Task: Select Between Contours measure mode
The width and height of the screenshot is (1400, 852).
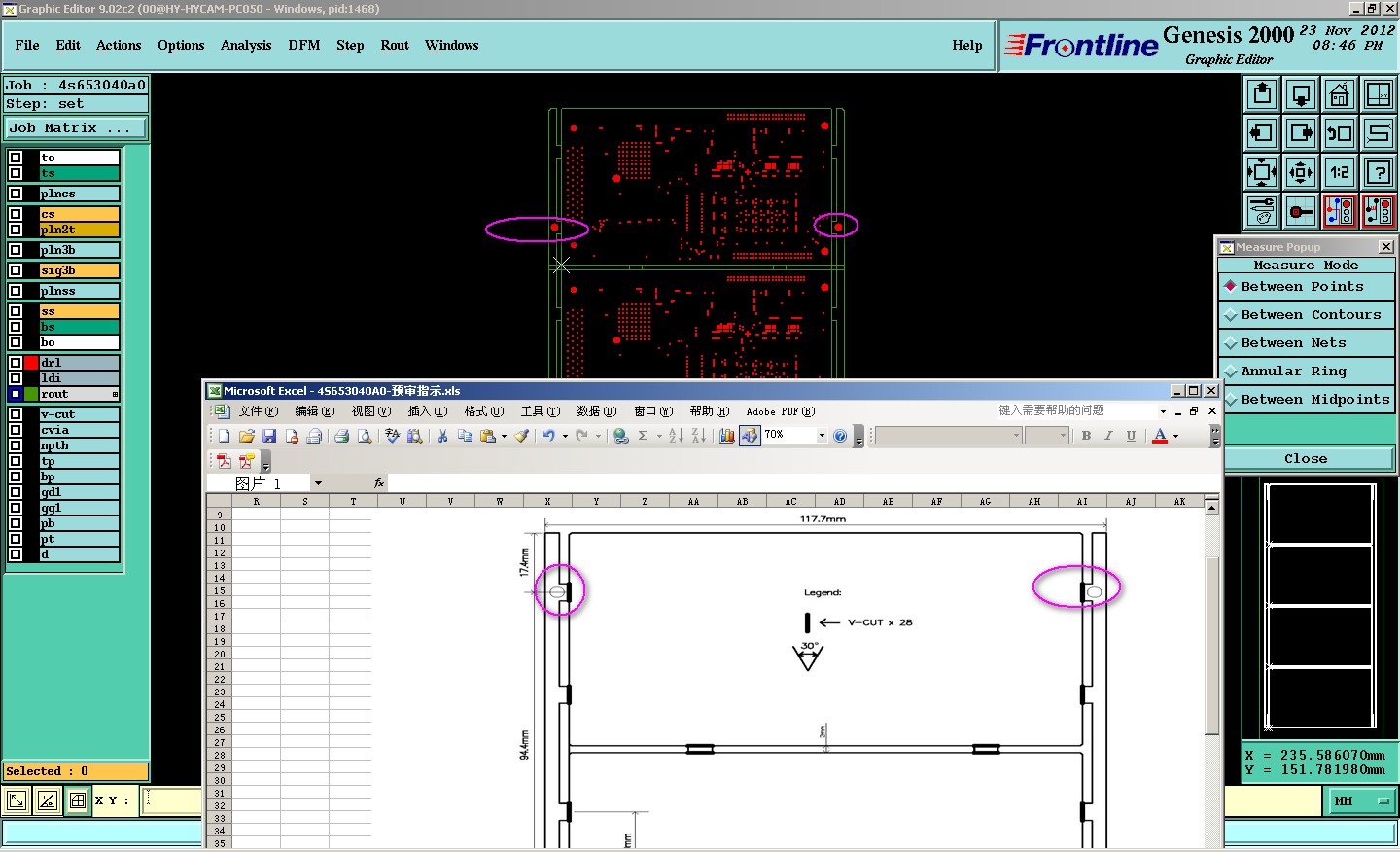Action: coord(1306,315)
